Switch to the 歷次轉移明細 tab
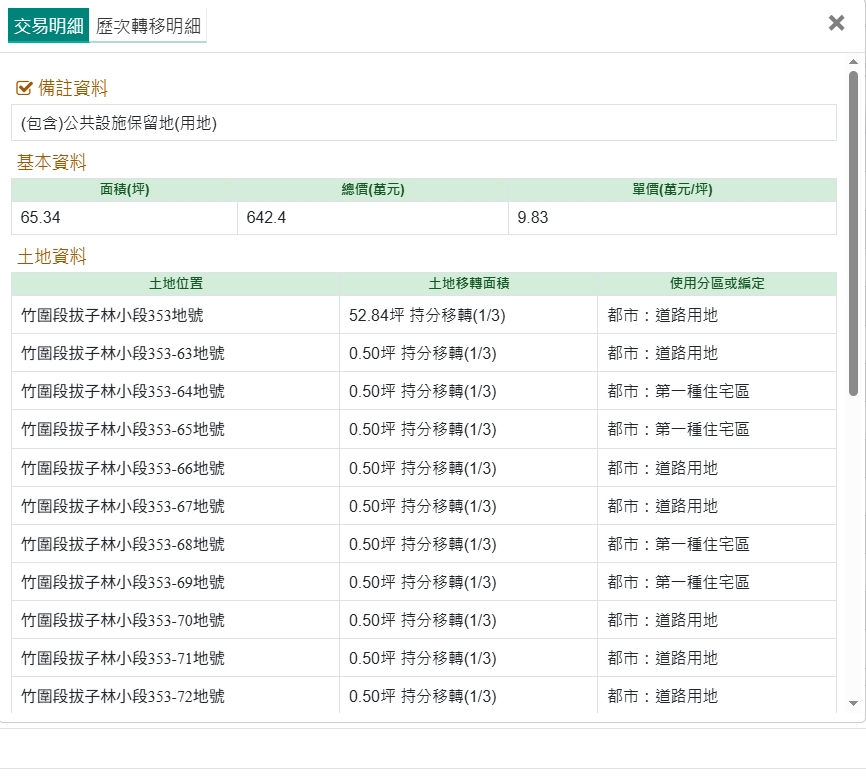 coord(148,26)
